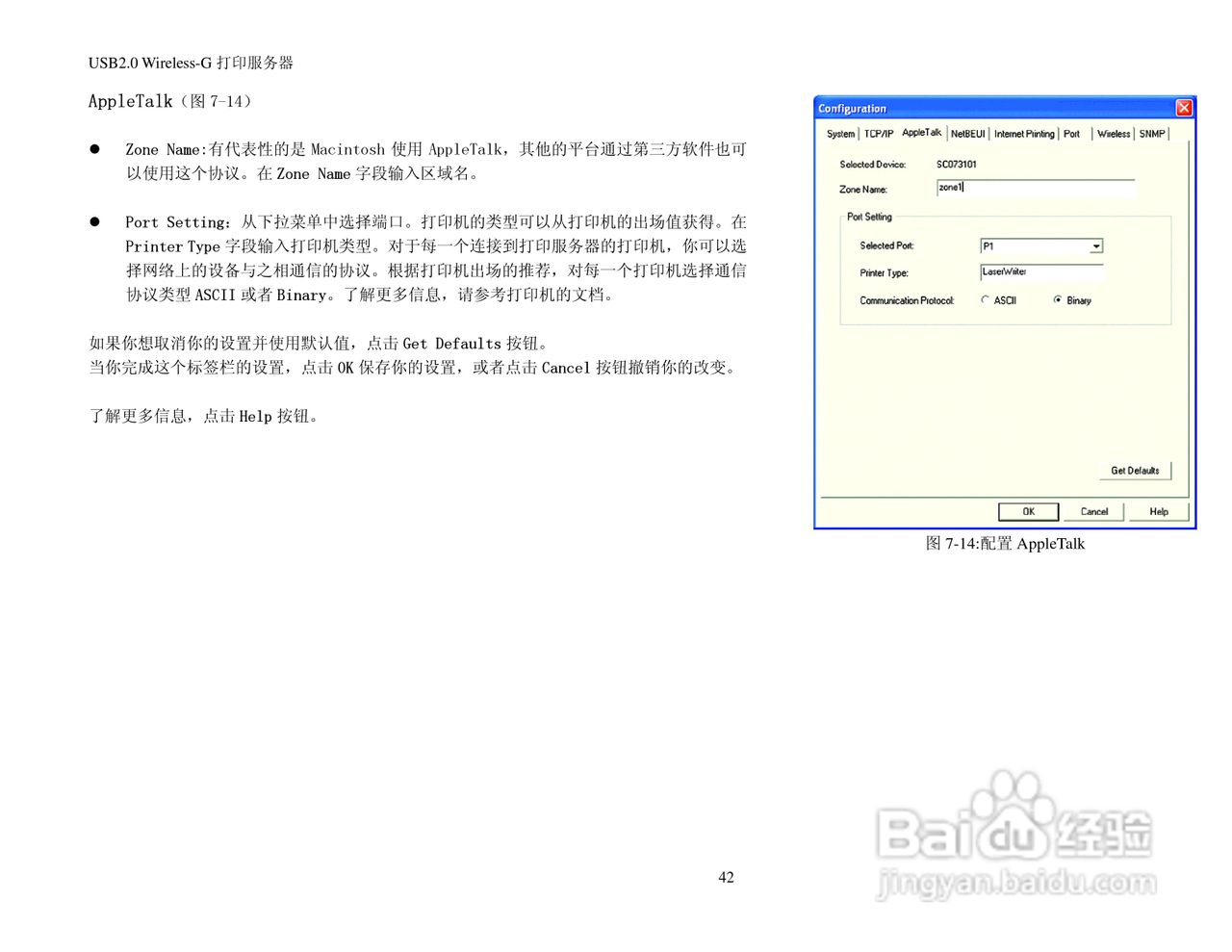The height and width of the screenshot is (952, 1232).
Task: Click the Printer Type field showing LaserWriter
Action: pyautogui.click(x=1040, y=272)
